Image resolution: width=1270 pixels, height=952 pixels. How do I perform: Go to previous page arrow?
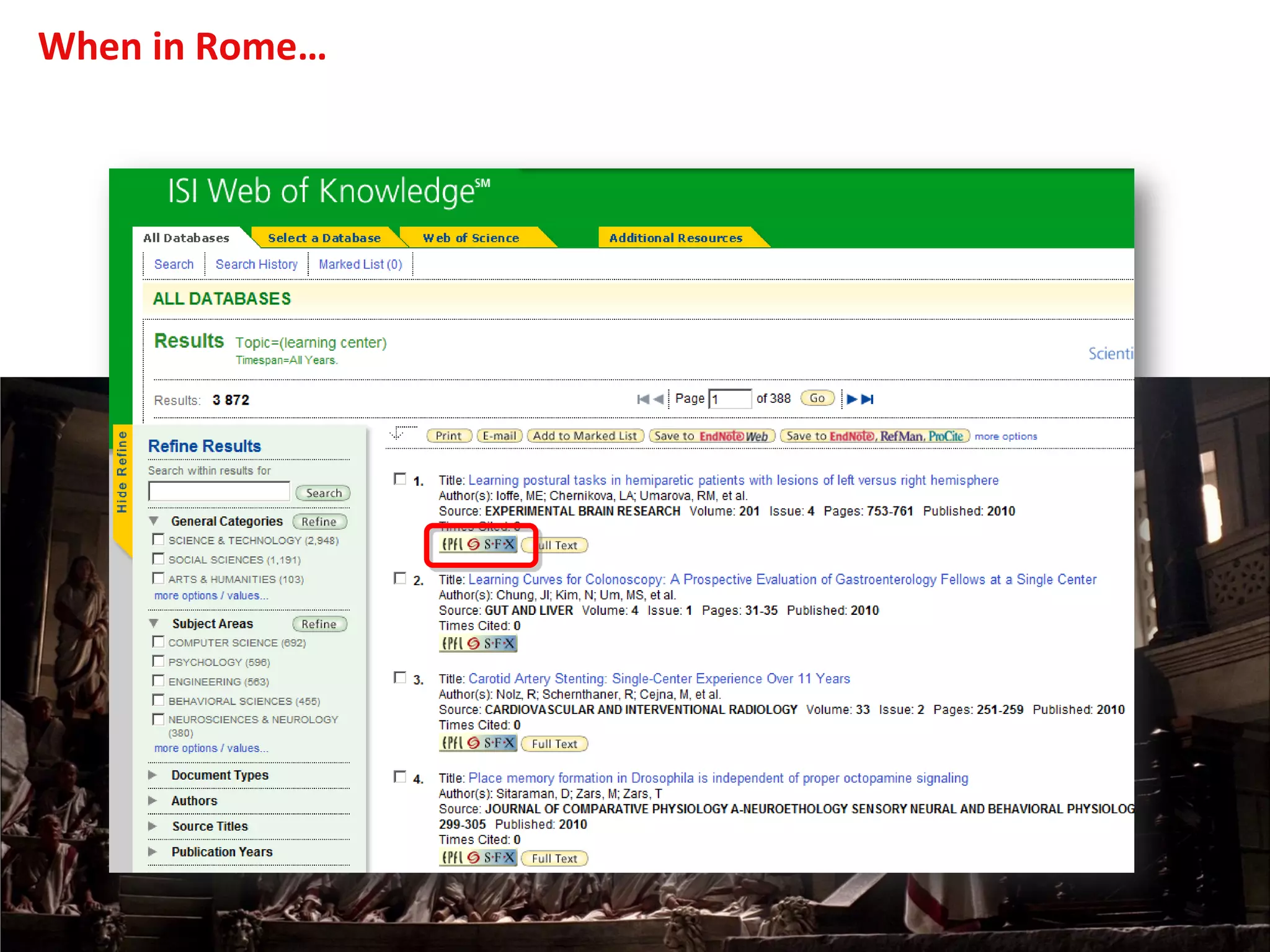coord(659,399)
